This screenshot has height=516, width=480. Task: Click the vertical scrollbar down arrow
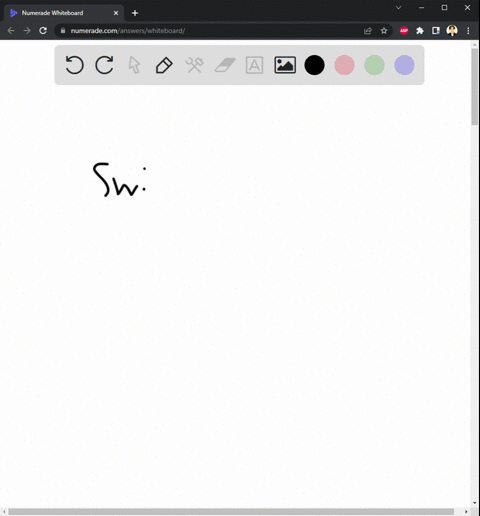click(475, 503)
